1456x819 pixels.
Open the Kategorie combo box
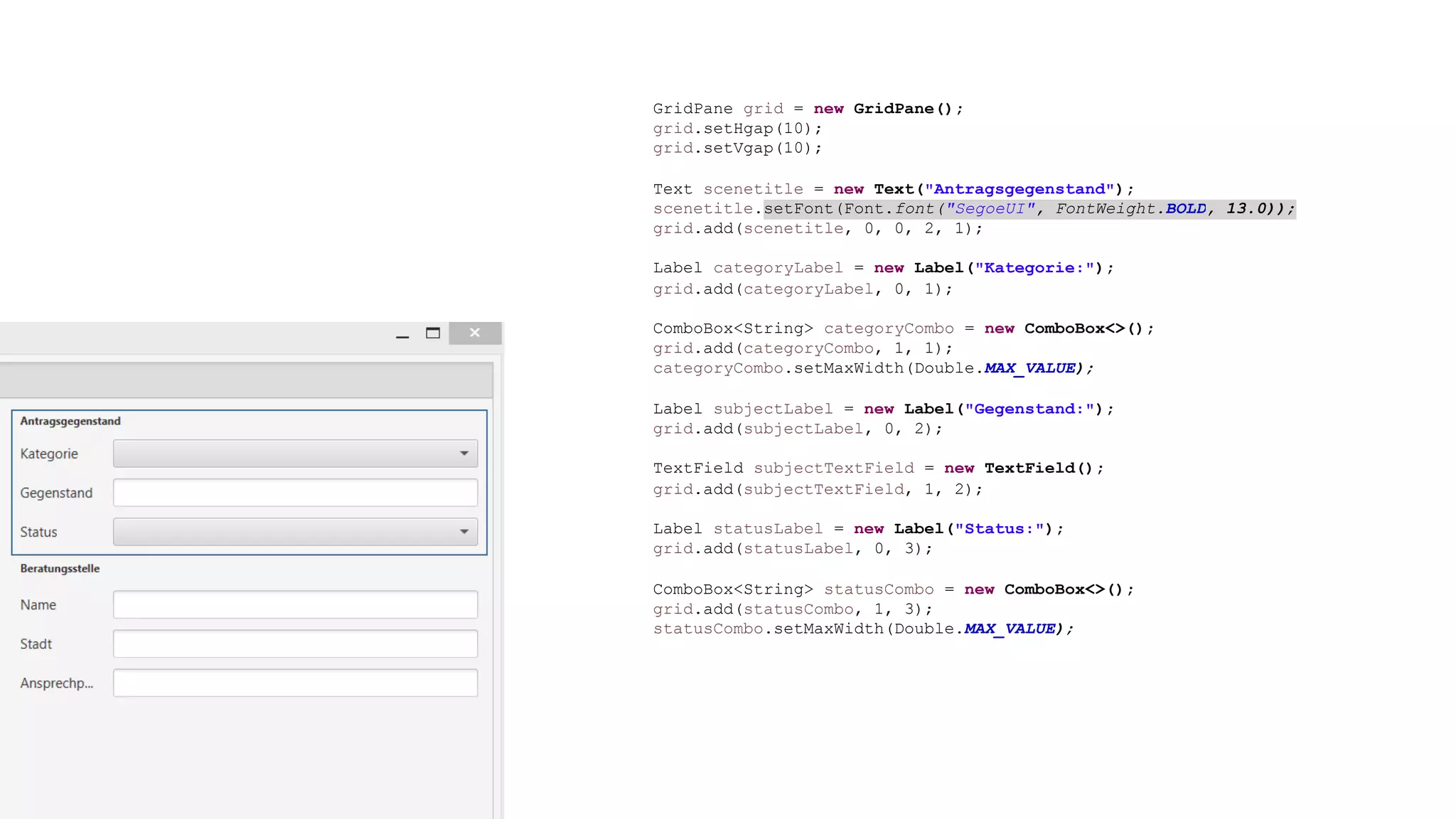click(284, 454)
